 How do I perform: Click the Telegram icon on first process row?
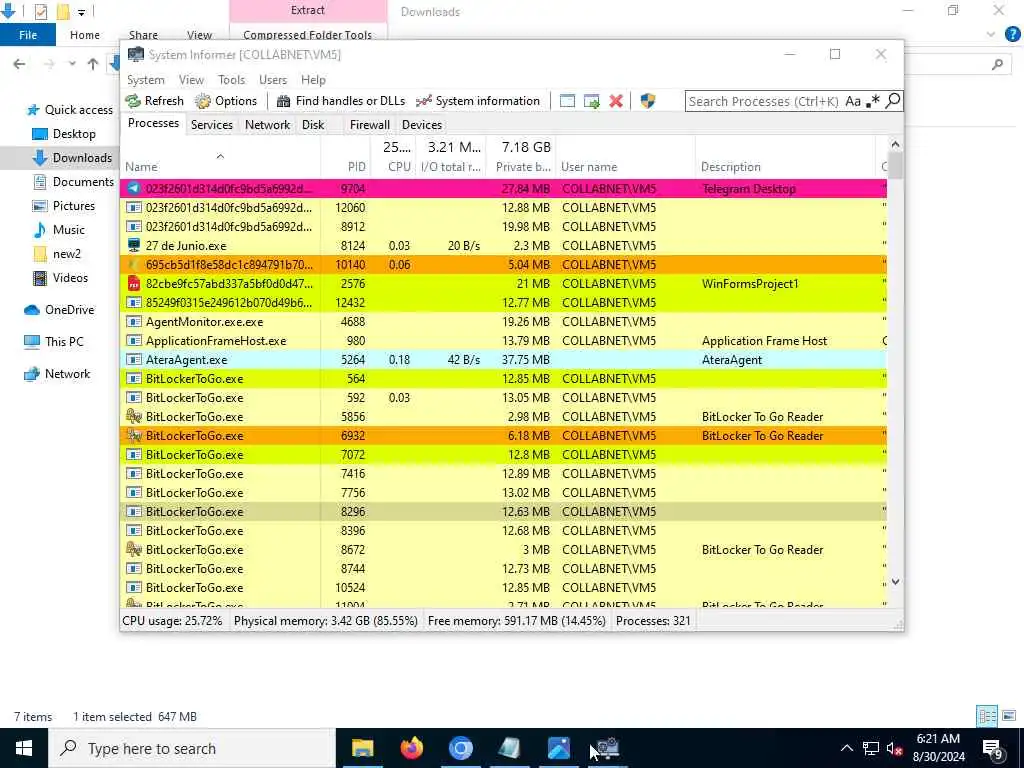coord(134,189)
